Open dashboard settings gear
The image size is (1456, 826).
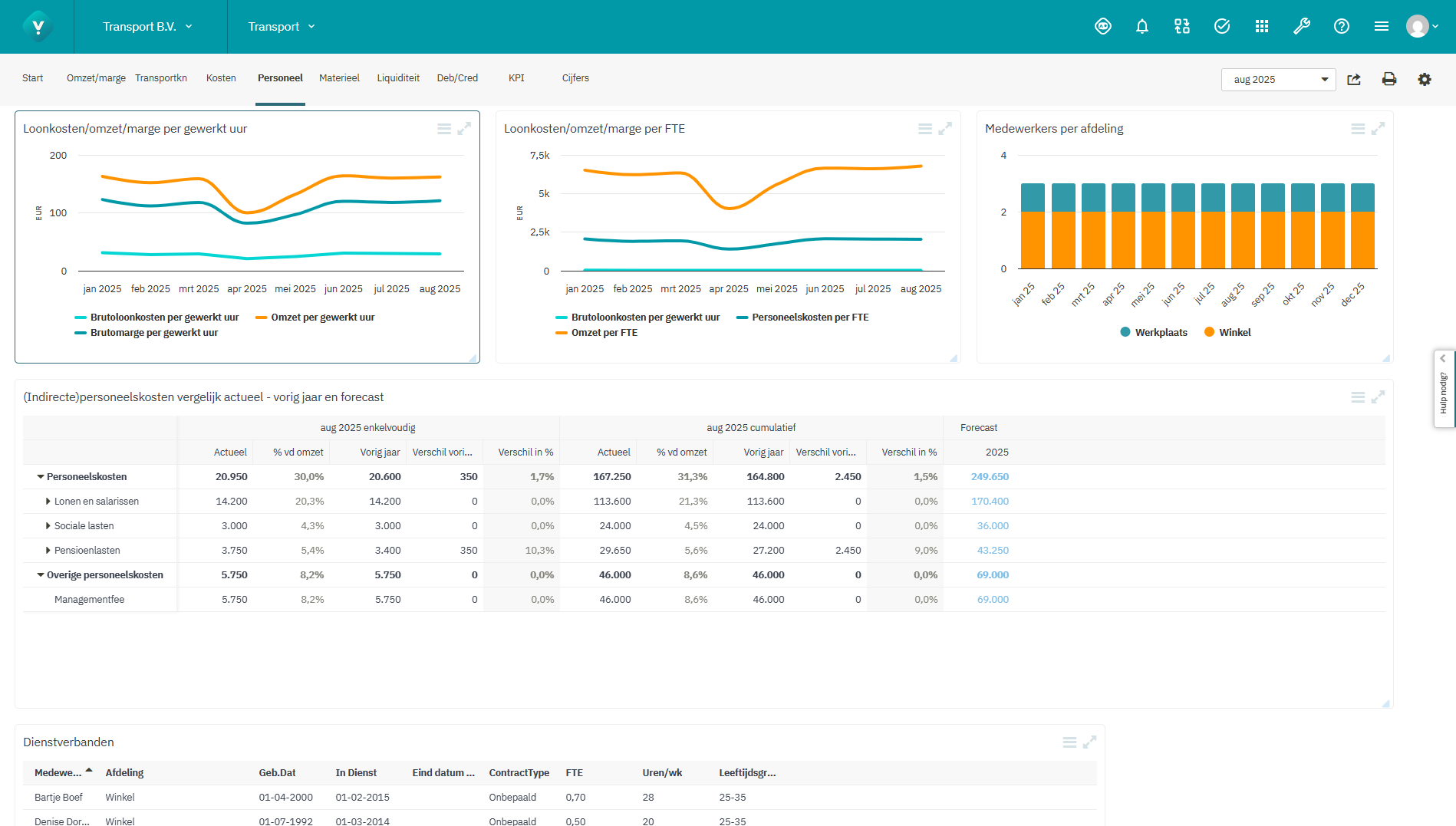1425,79
